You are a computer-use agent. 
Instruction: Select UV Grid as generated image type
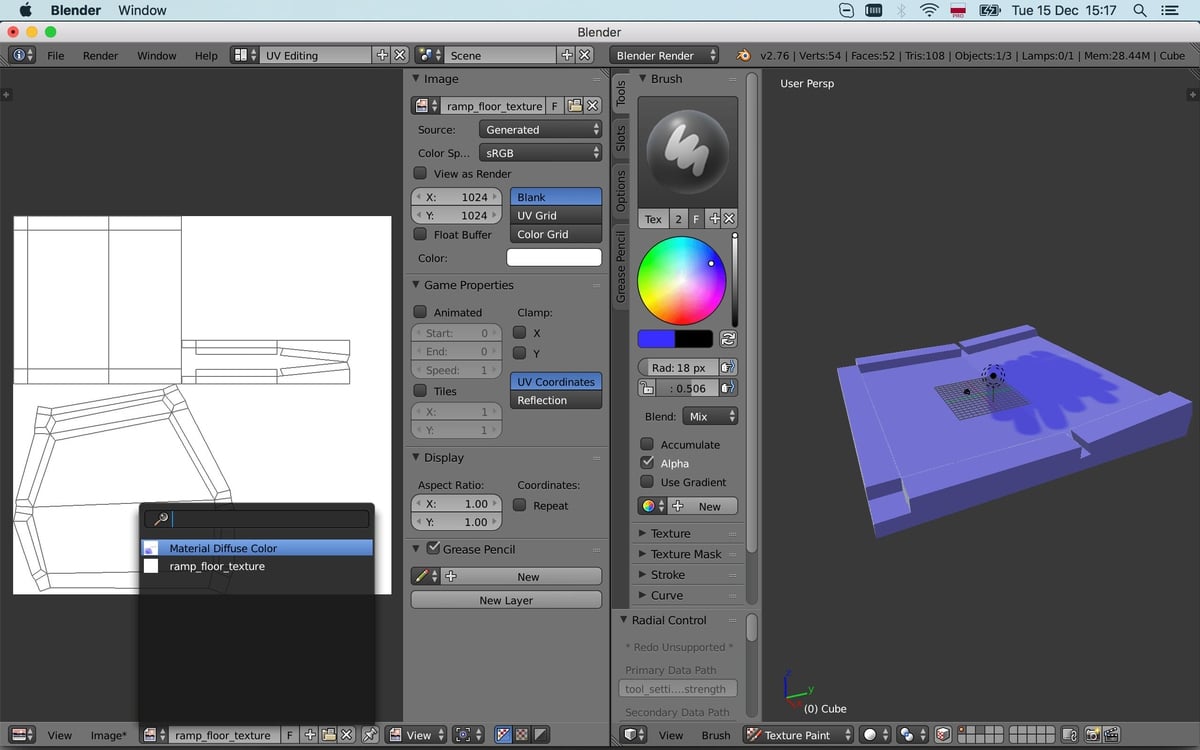555,215
